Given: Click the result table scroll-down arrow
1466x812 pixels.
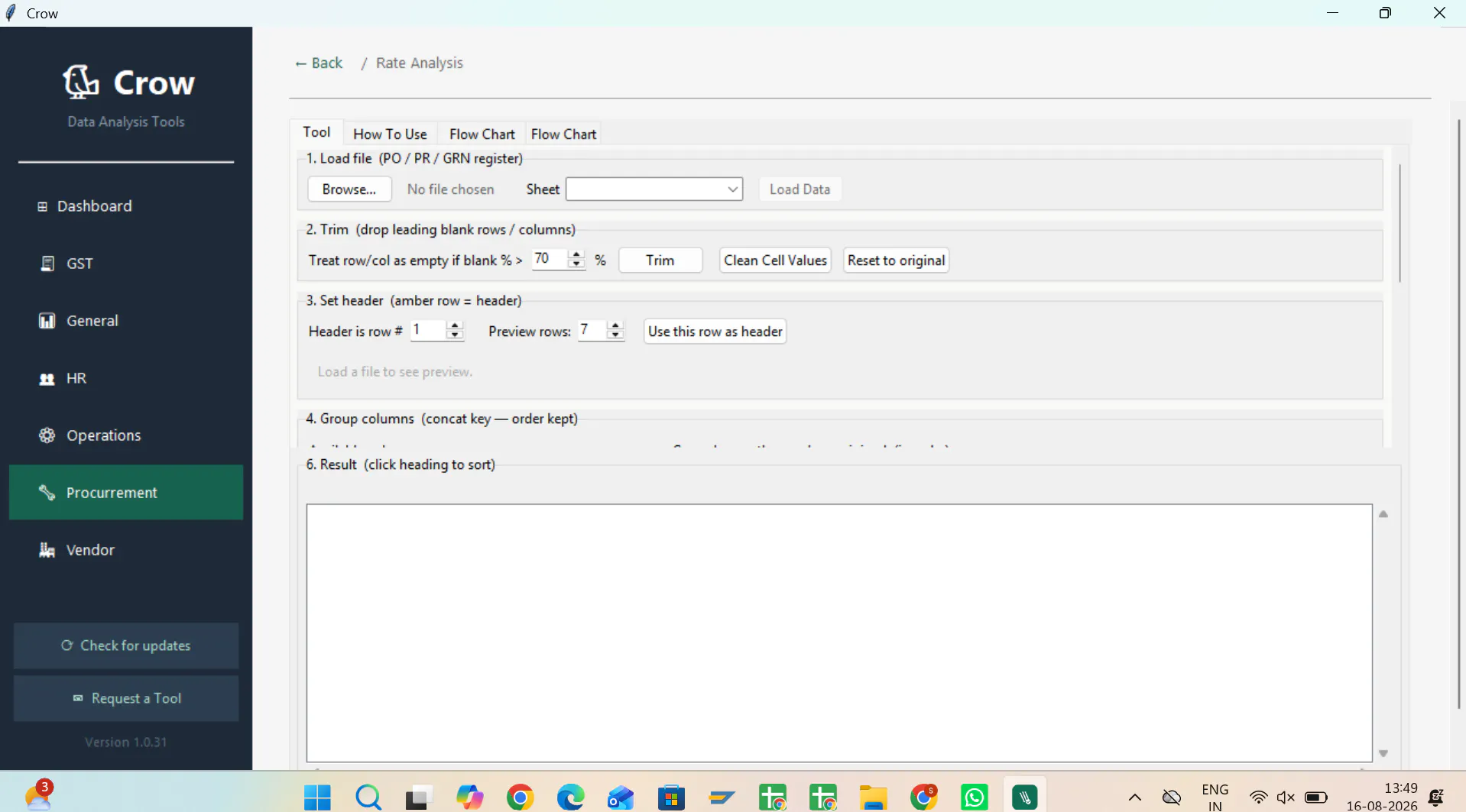Looking at the screenshot, I should (1383, 753).
